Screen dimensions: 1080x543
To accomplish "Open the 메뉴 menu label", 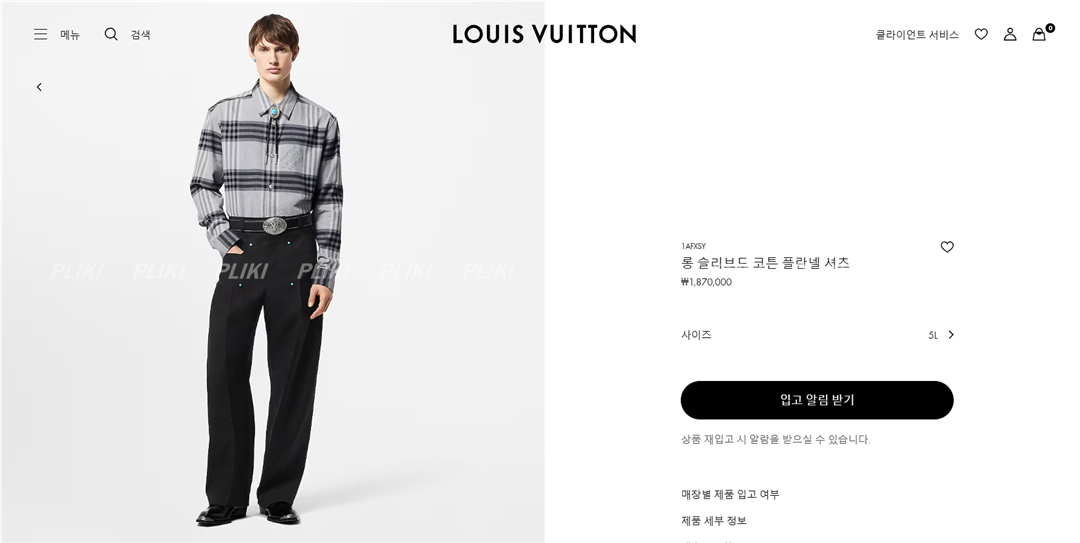I will [70, 34].
